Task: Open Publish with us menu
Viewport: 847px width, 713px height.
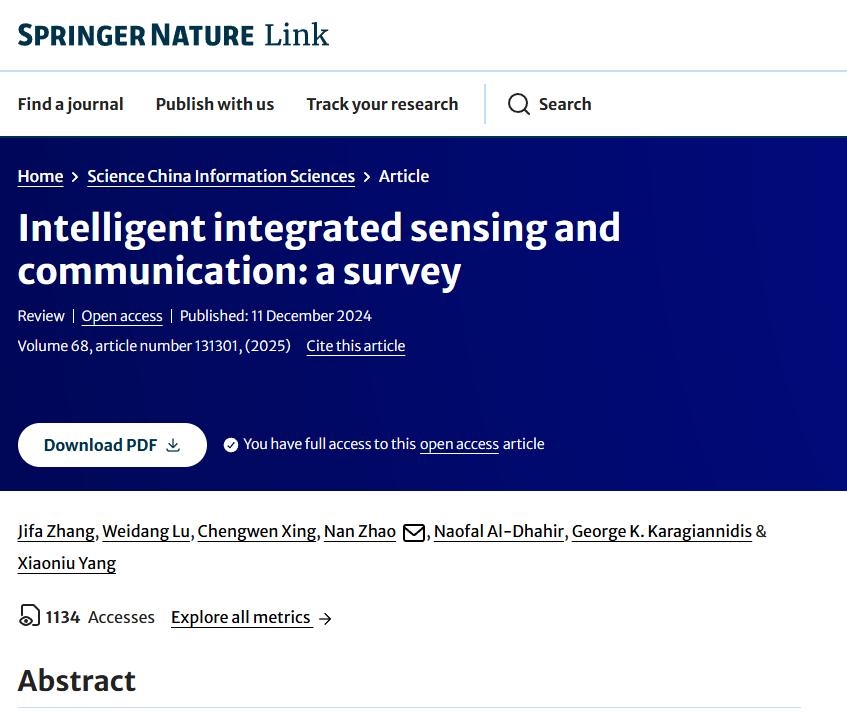Action: (x=215, y=104)
